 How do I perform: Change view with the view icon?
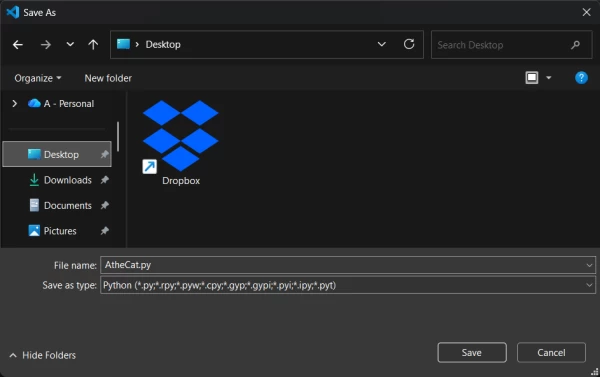pyautogui.click(x=532, y=78)
